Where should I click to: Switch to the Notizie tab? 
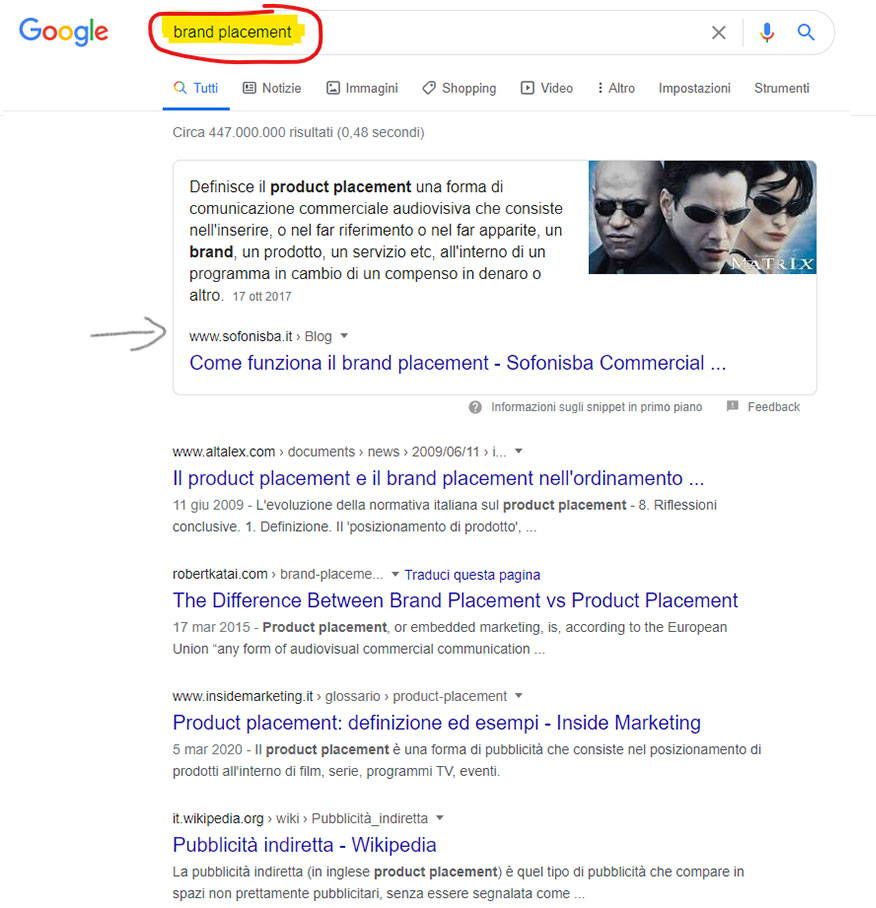[x=272, y=88]
